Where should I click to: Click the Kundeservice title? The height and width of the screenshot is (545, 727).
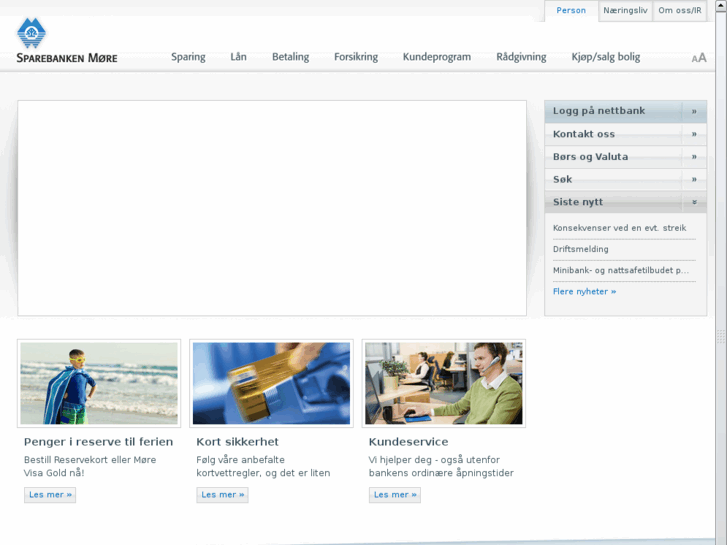[408, 442]
